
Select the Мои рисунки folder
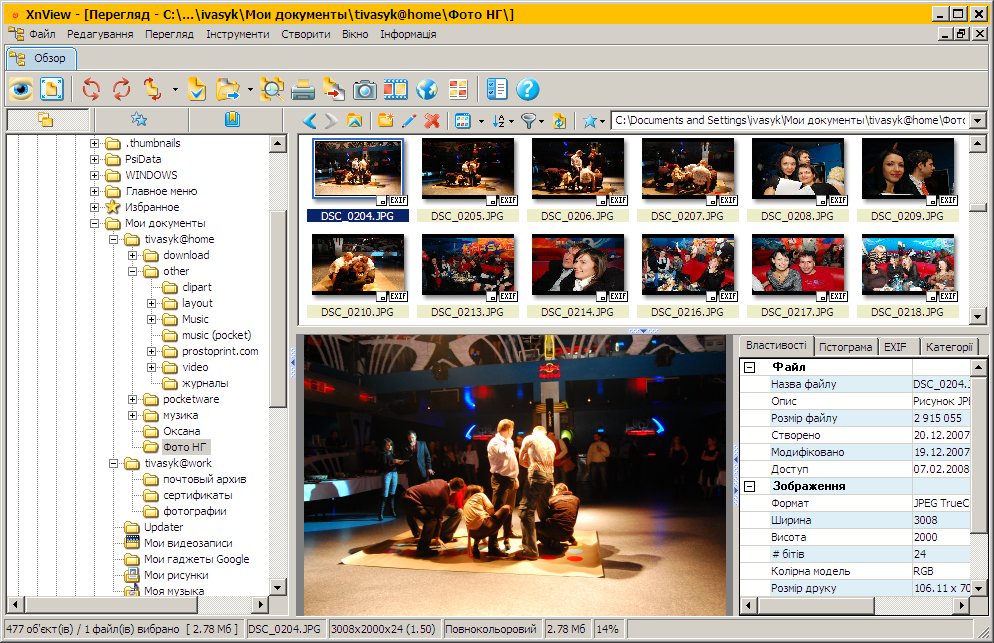coord(176,575)
